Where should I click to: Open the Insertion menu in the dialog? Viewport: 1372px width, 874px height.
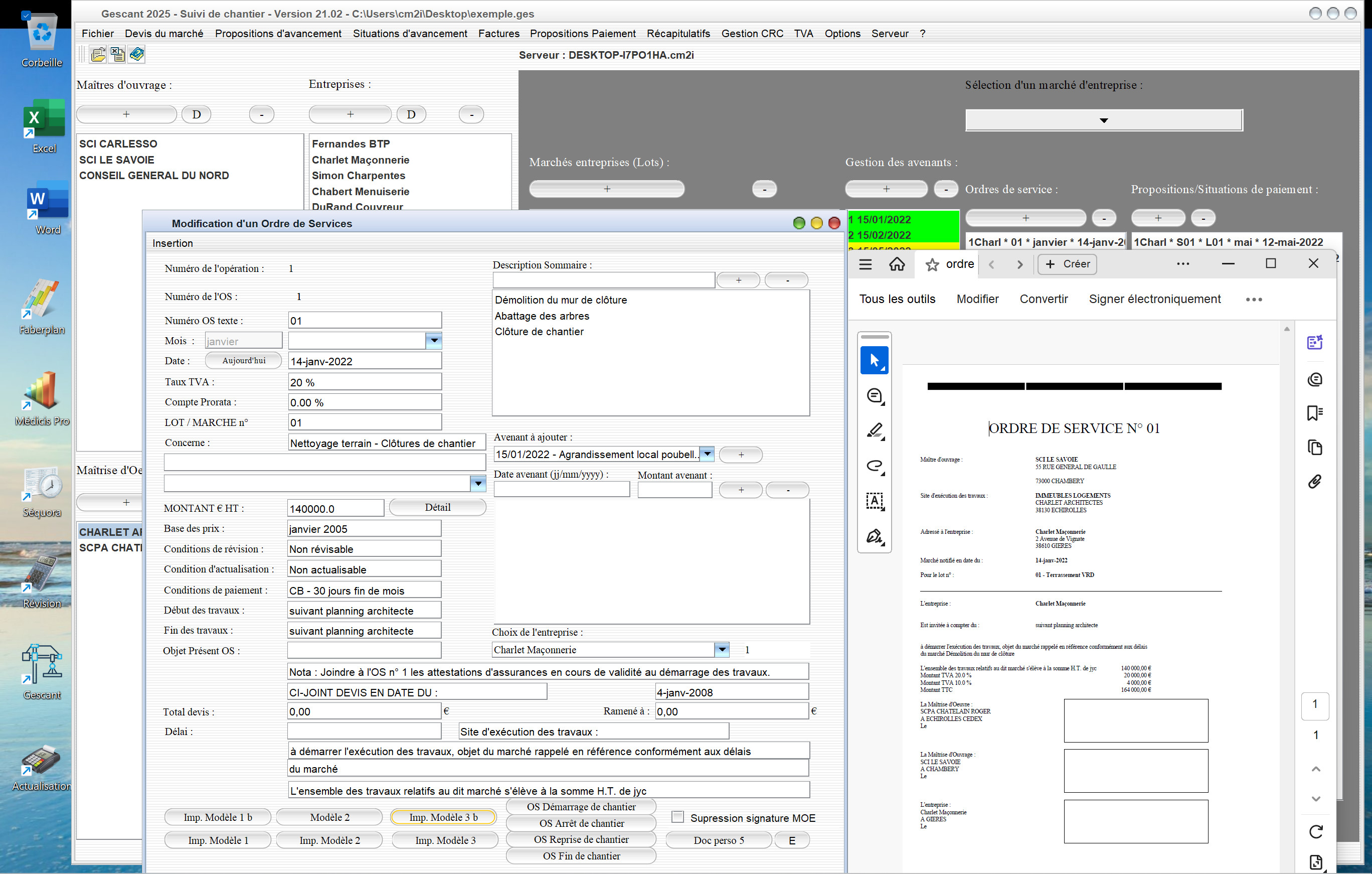(x=173, y=243)
